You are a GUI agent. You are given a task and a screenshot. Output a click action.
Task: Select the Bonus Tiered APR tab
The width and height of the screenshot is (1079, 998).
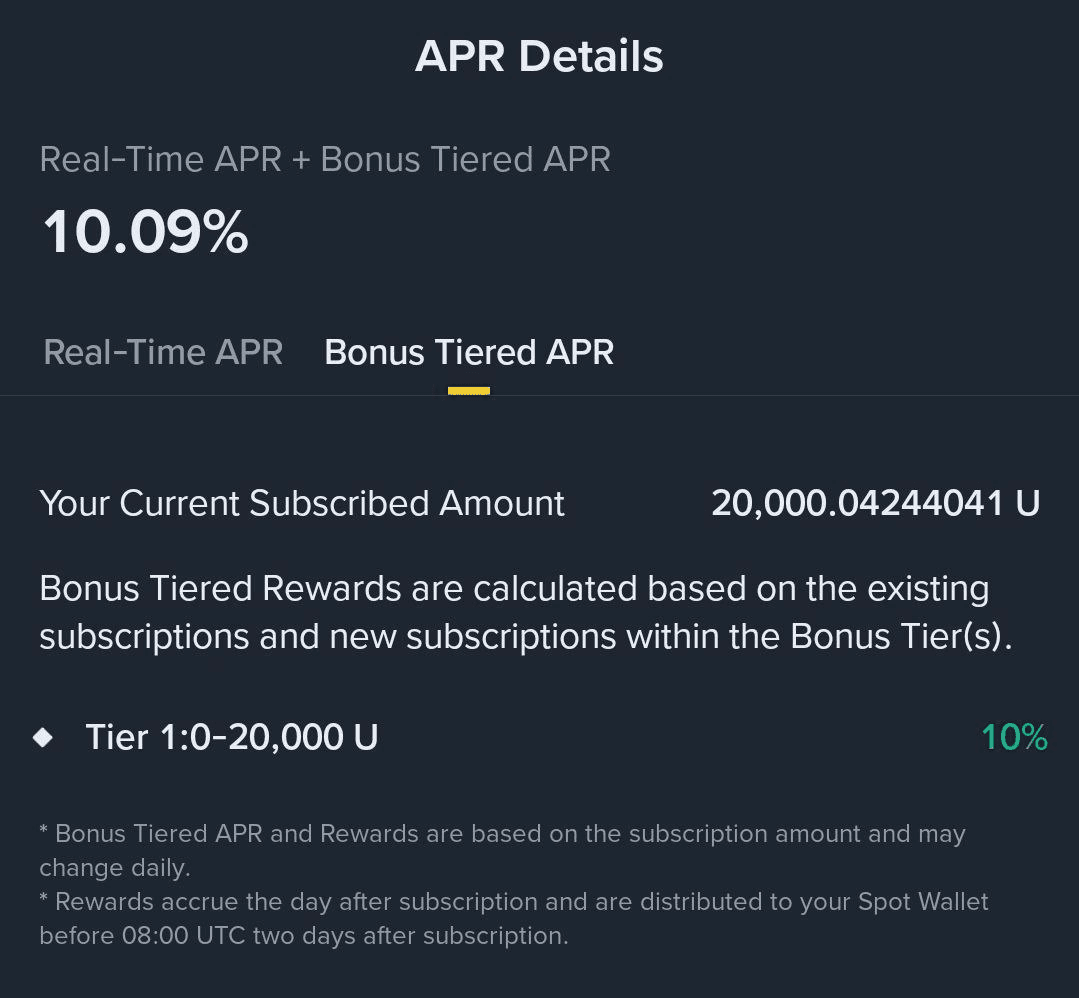point(469,352)
